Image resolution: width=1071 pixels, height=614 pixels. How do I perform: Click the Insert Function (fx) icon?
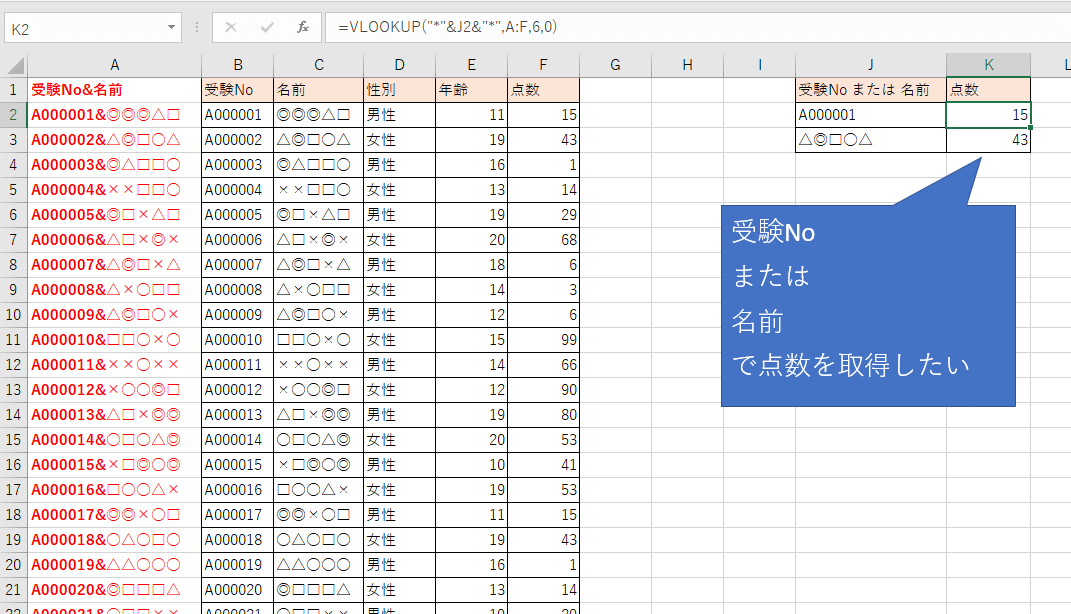click(x=303, y=27)
